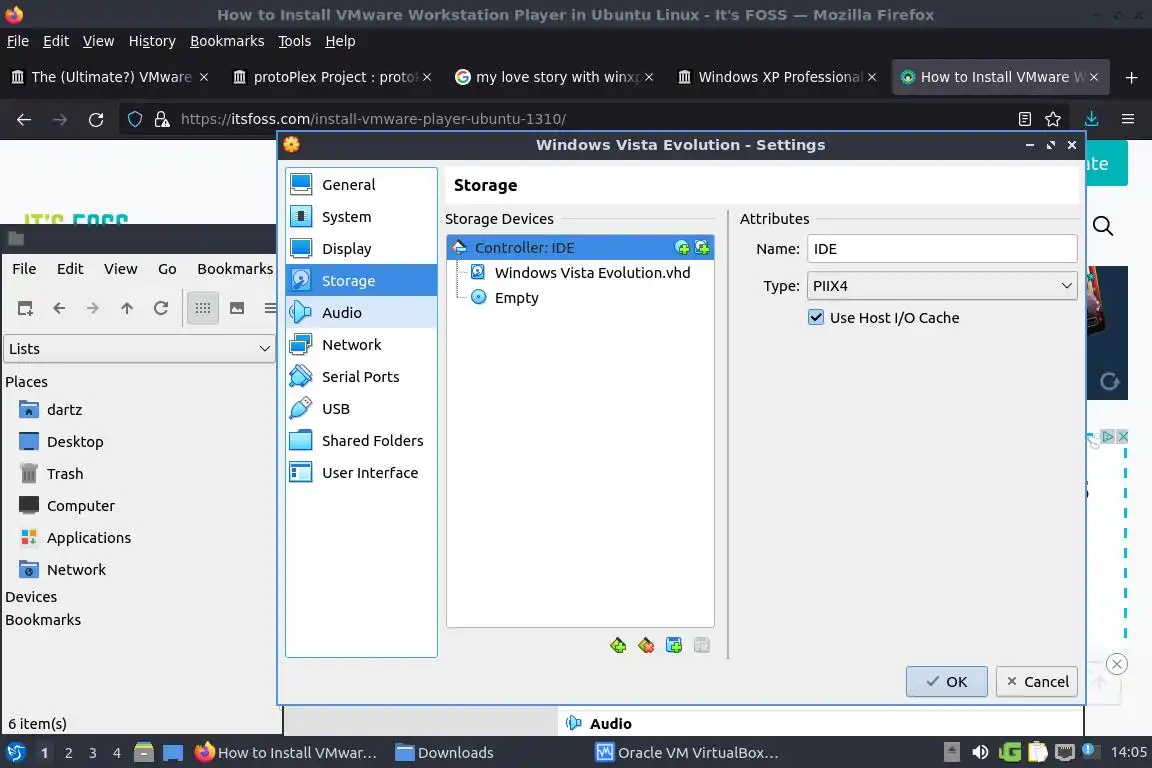1152x768 pixels.
Task: Click remove selected controller icon
Action: pos(646,645)
